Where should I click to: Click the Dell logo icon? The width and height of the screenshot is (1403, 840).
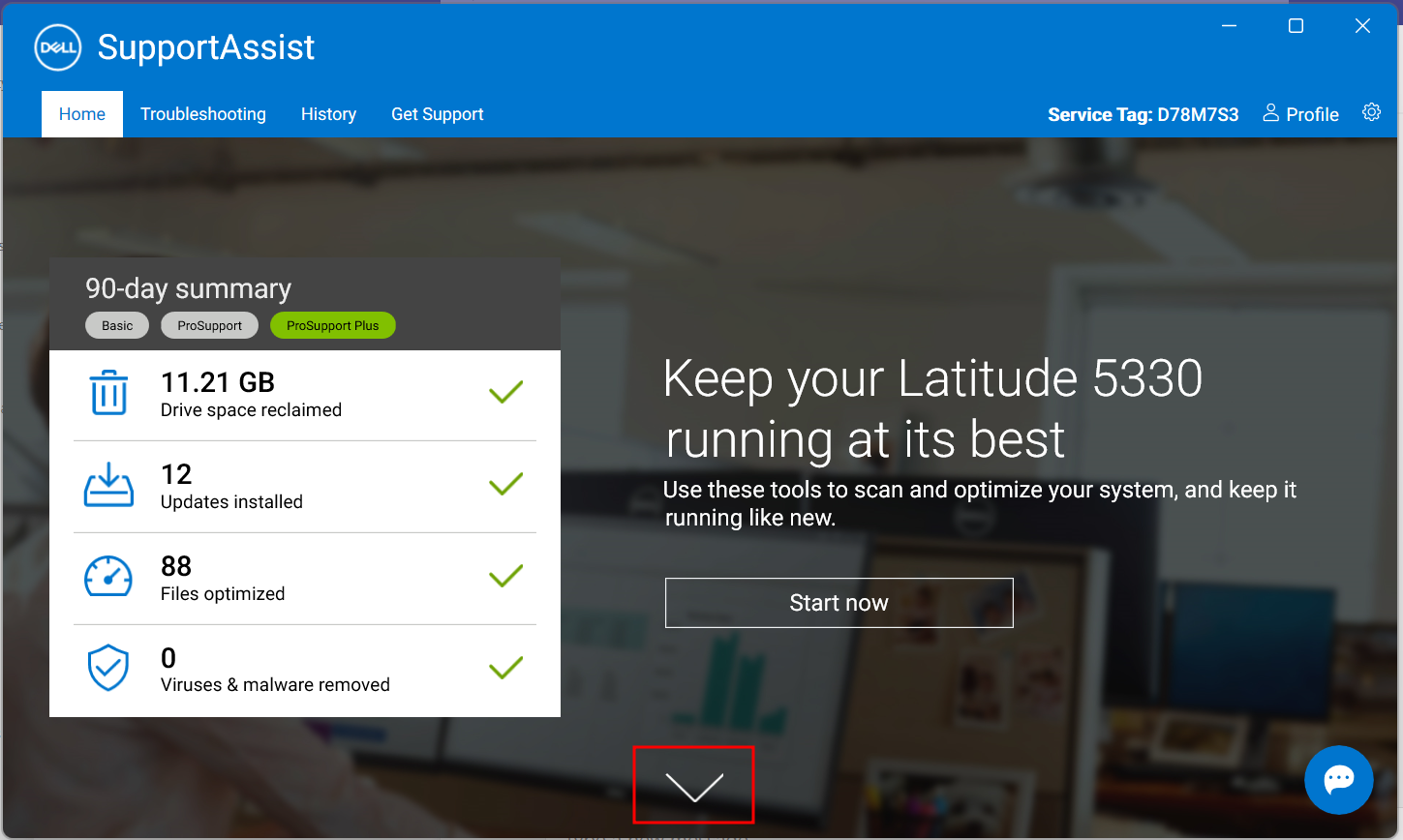(x=58, y=47)
